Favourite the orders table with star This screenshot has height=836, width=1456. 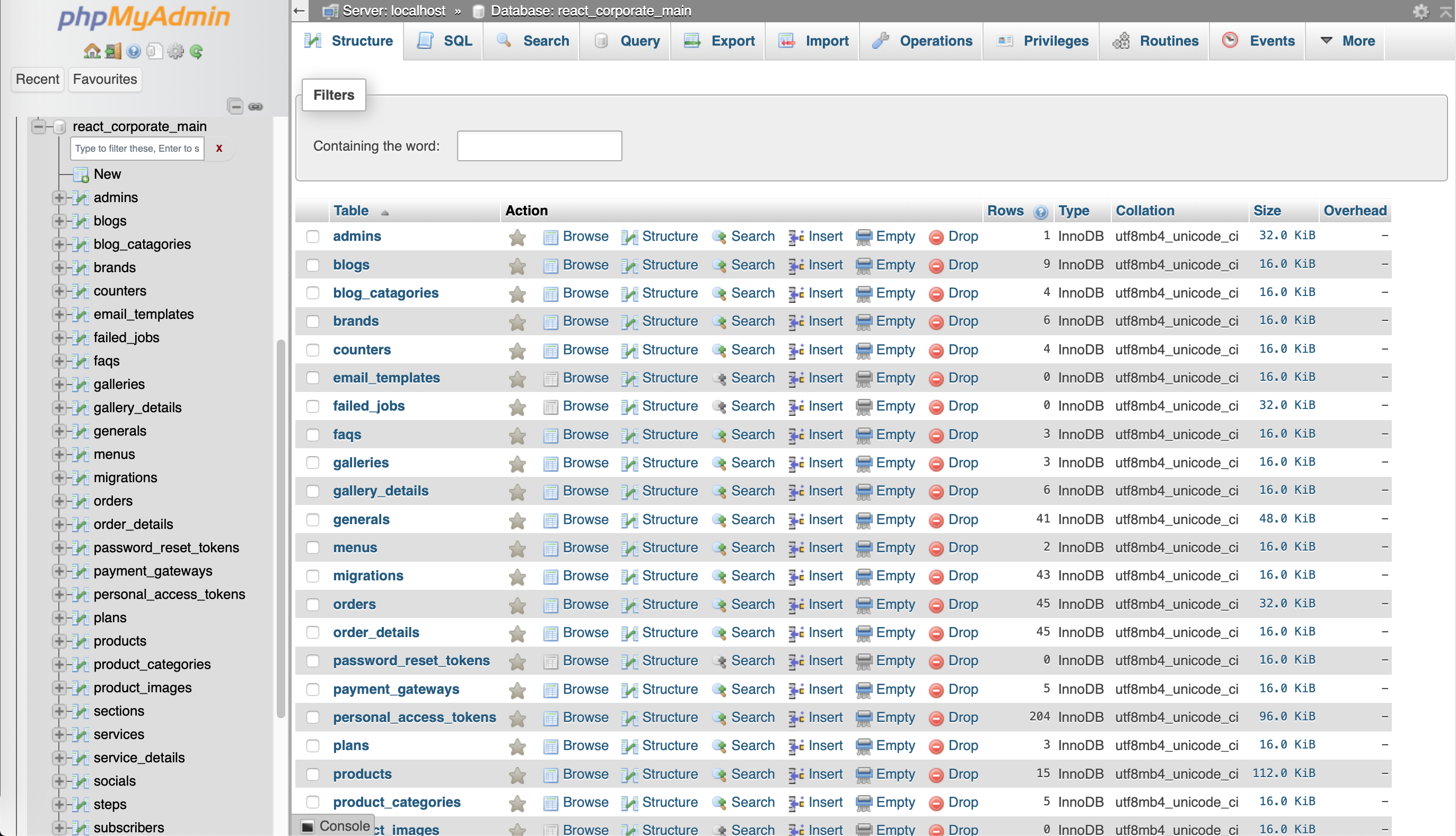click(517, 605)
